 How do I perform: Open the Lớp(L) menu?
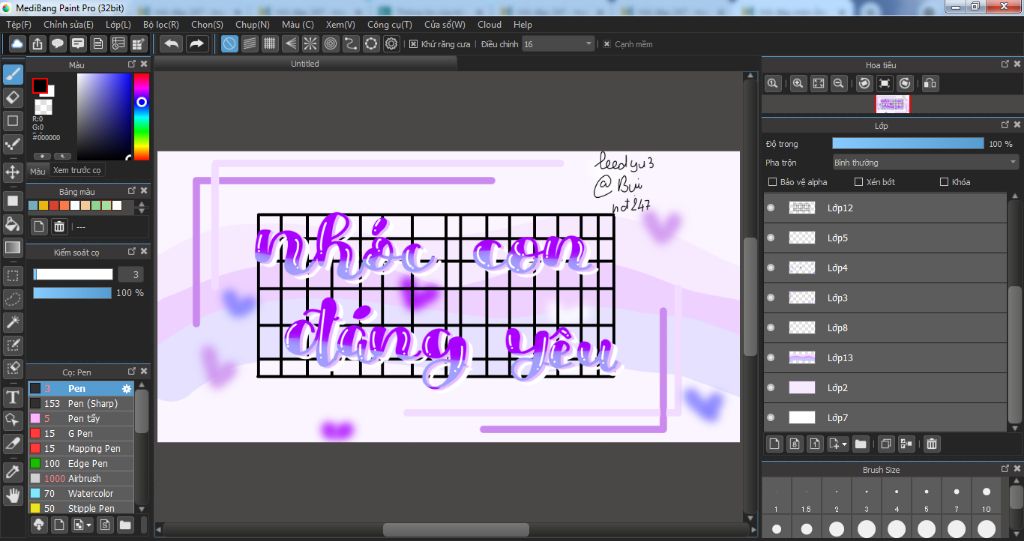[118, 24]
